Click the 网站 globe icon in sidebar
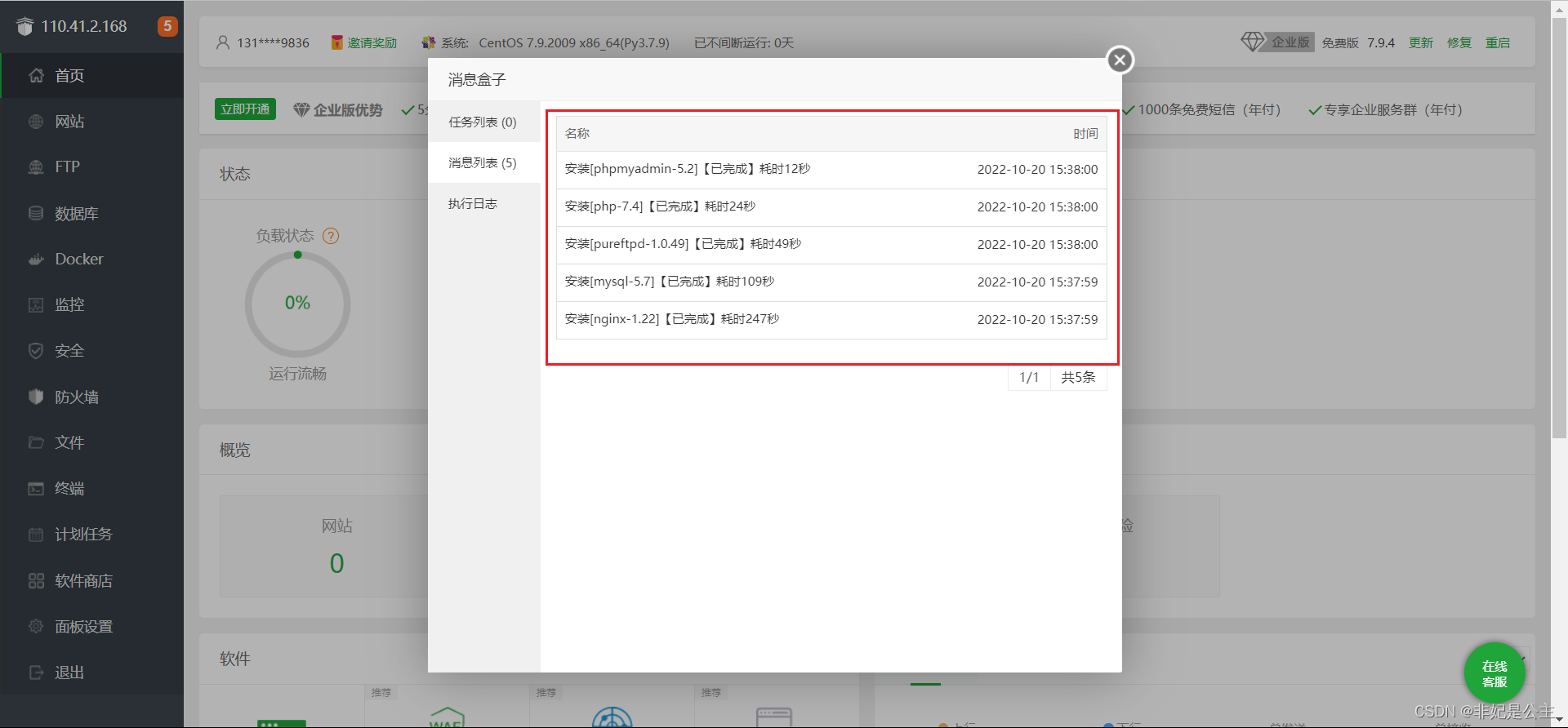This screenshot has width=1568, height=728. click(x=36, y=122)
